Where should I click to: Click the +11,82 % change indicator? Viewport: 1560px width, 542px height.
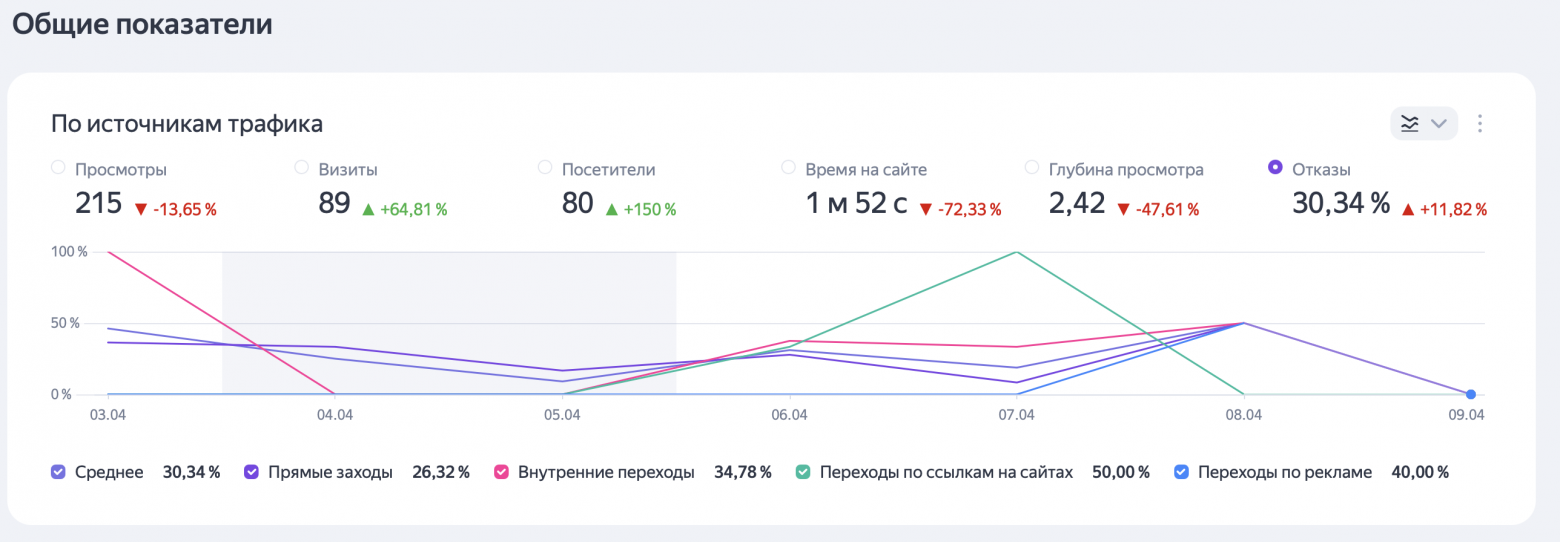click(x=1443, y=210)
